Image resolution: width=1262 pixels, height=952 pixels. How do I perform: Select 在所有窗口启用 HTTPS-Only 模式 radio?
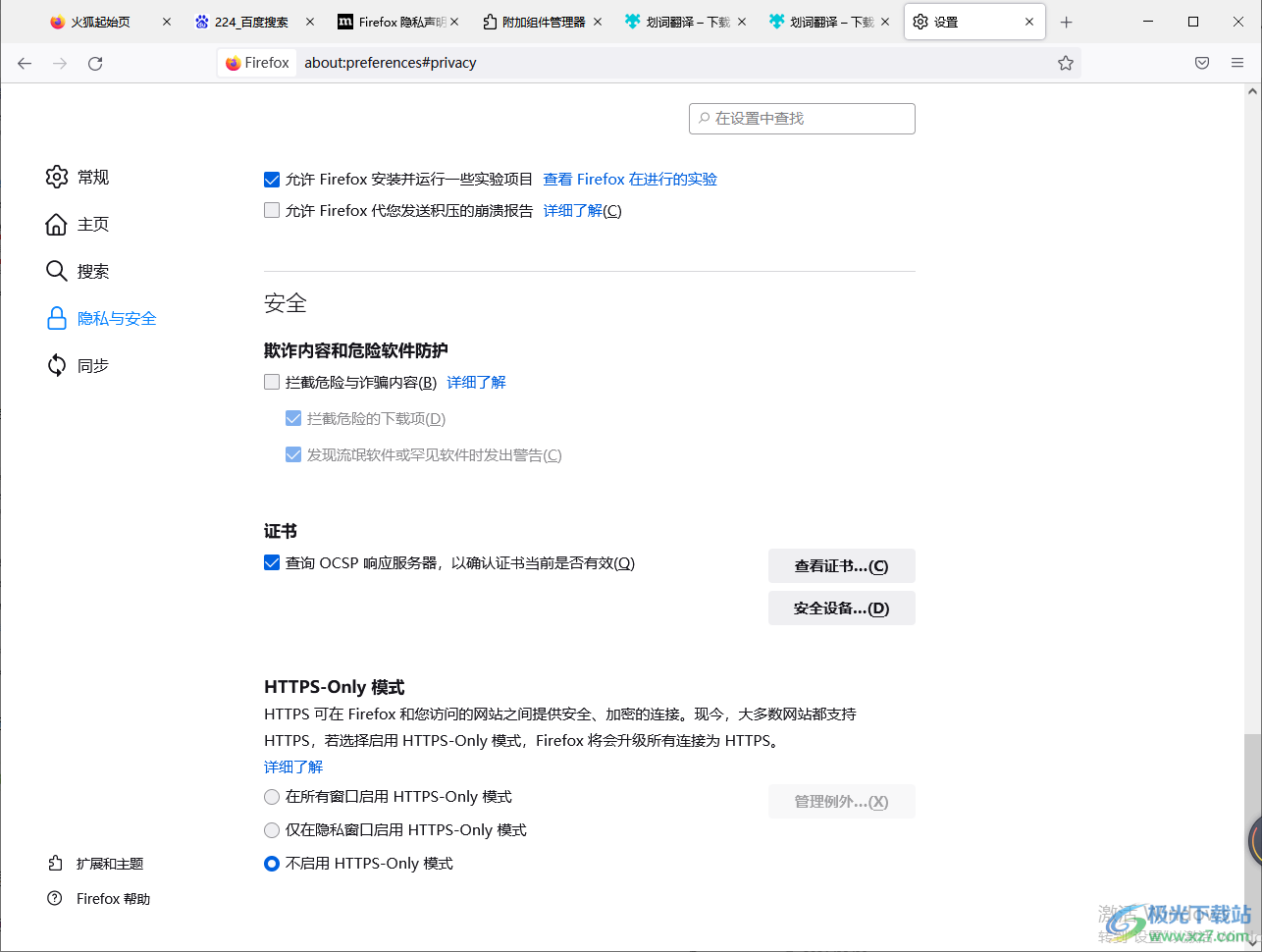pos(272,797)
